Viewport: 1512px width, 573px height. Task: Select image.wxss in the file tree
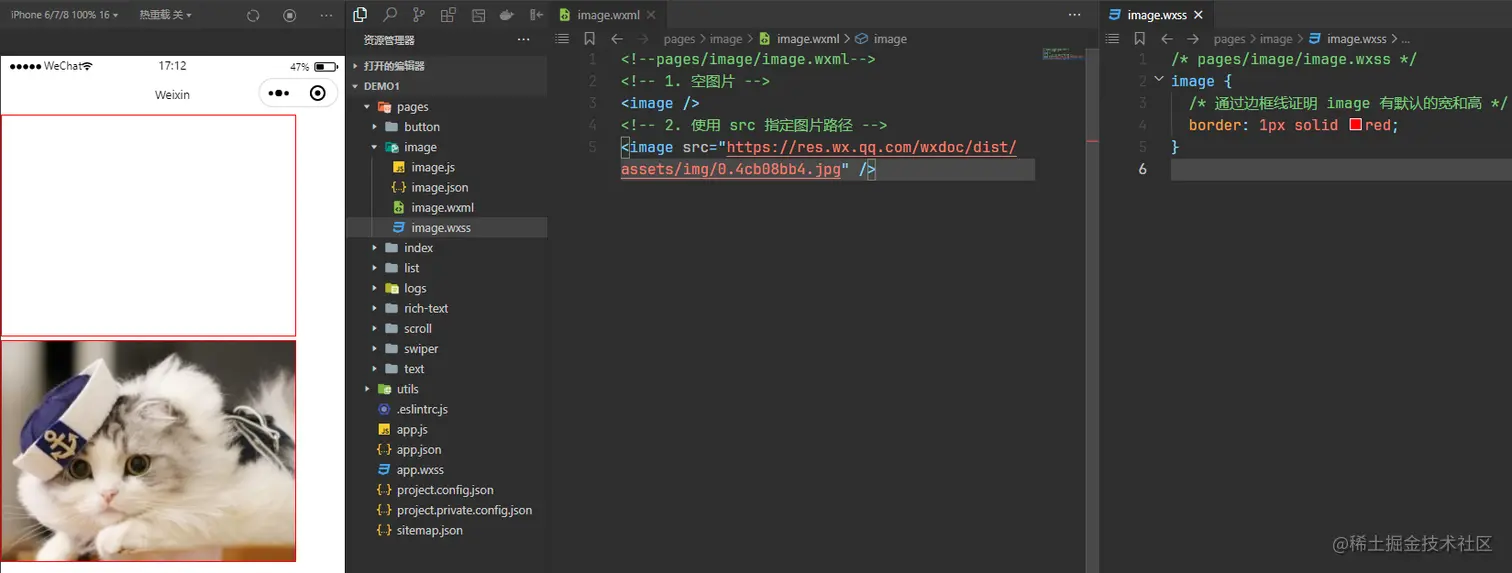(447, 228)
